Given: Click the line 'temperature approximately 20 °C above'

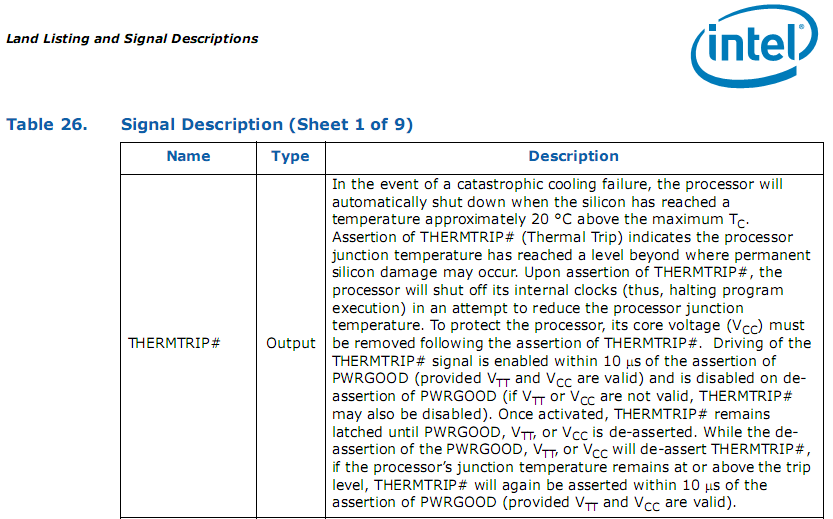Looking at the screenshot, I should point(540,220).
